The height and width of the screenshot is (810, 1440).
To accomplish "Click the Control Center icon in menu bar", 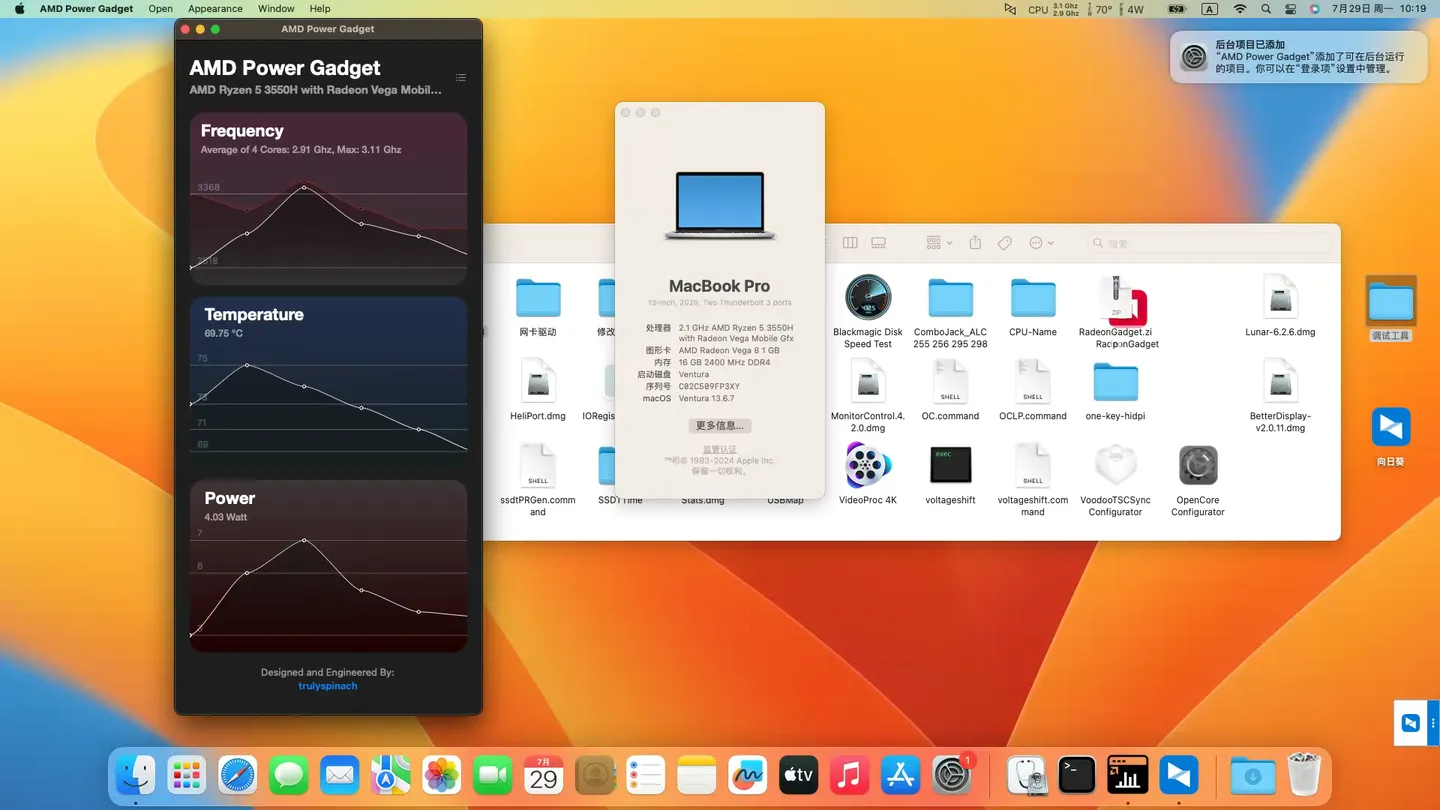I will (1290, 9).
